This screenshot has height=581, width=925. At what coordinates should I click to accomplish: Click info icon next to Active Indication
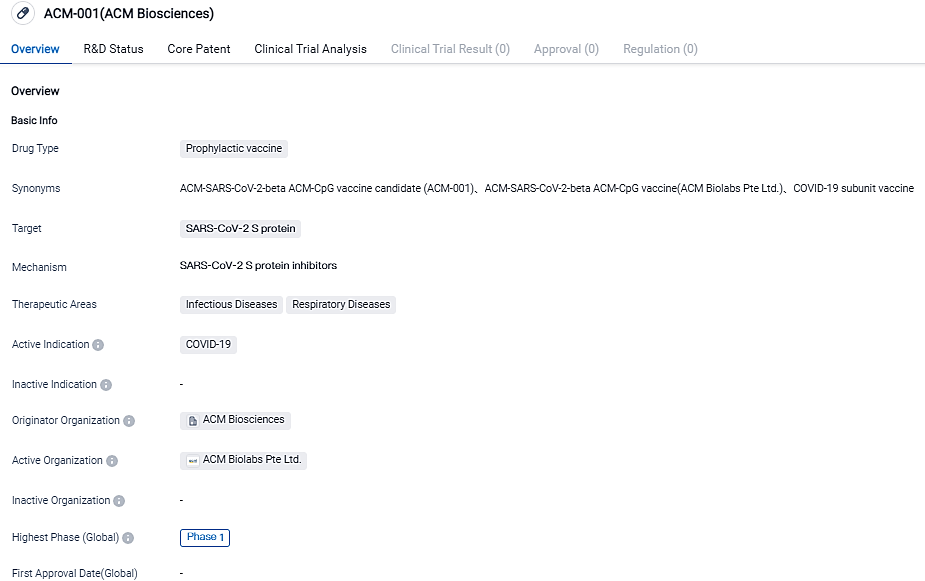(x=98, y=345)
